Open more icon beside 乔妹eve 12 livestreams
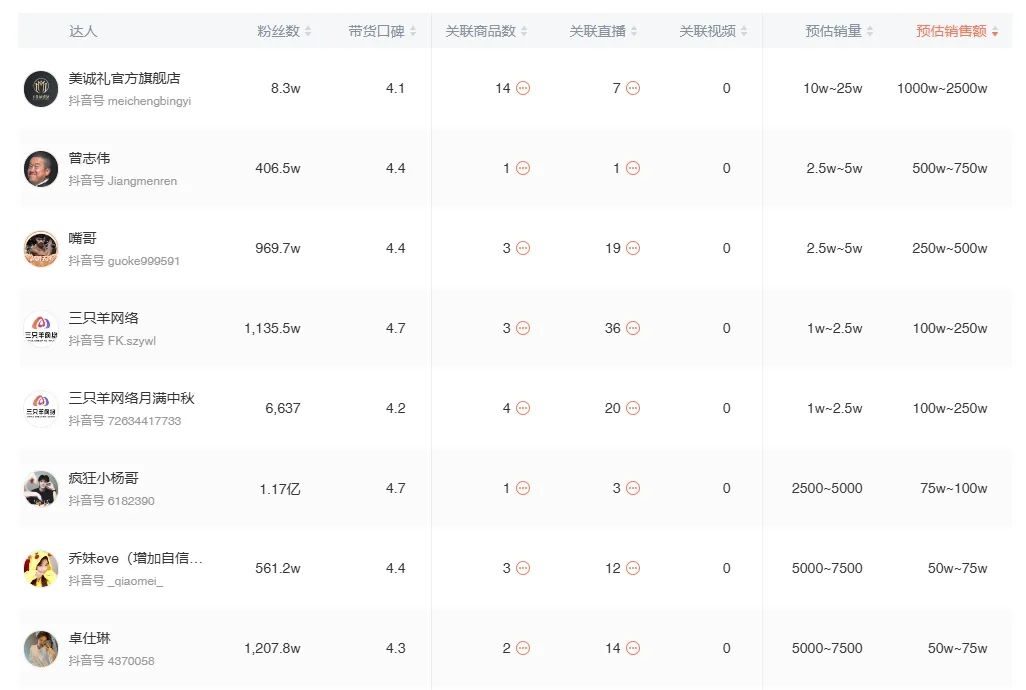The width and height of the screenshot is (1026, 690). coord(632,568)
